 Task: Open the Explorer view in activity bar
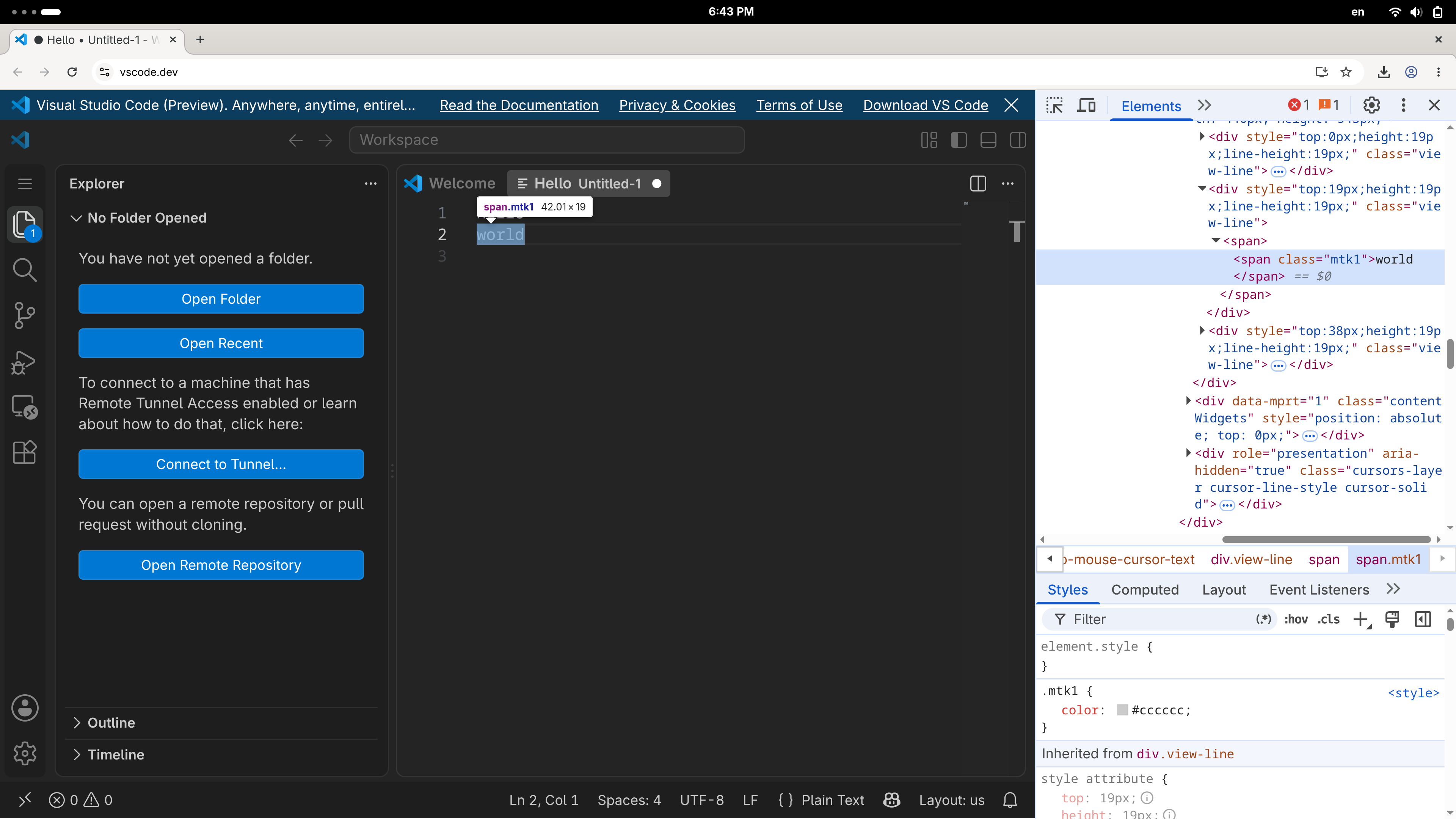click(x=25, y=225)
